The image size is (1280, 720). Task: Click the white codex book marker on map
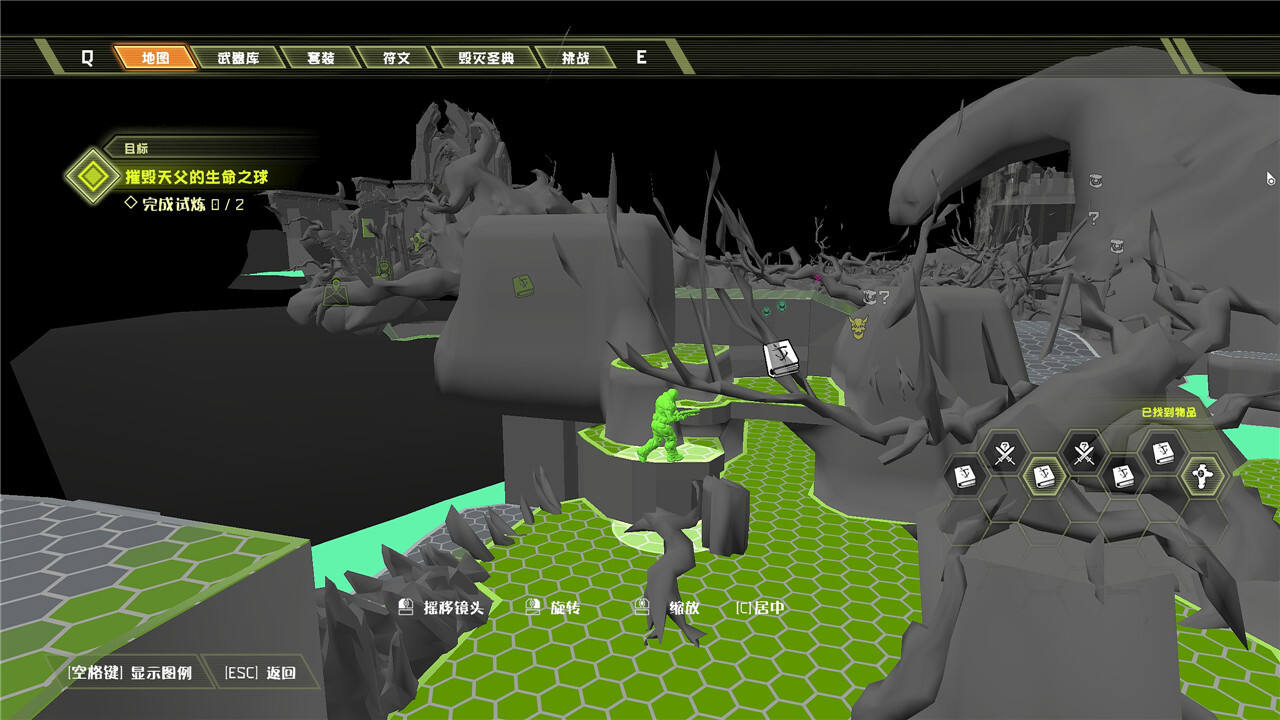point(781,359)
